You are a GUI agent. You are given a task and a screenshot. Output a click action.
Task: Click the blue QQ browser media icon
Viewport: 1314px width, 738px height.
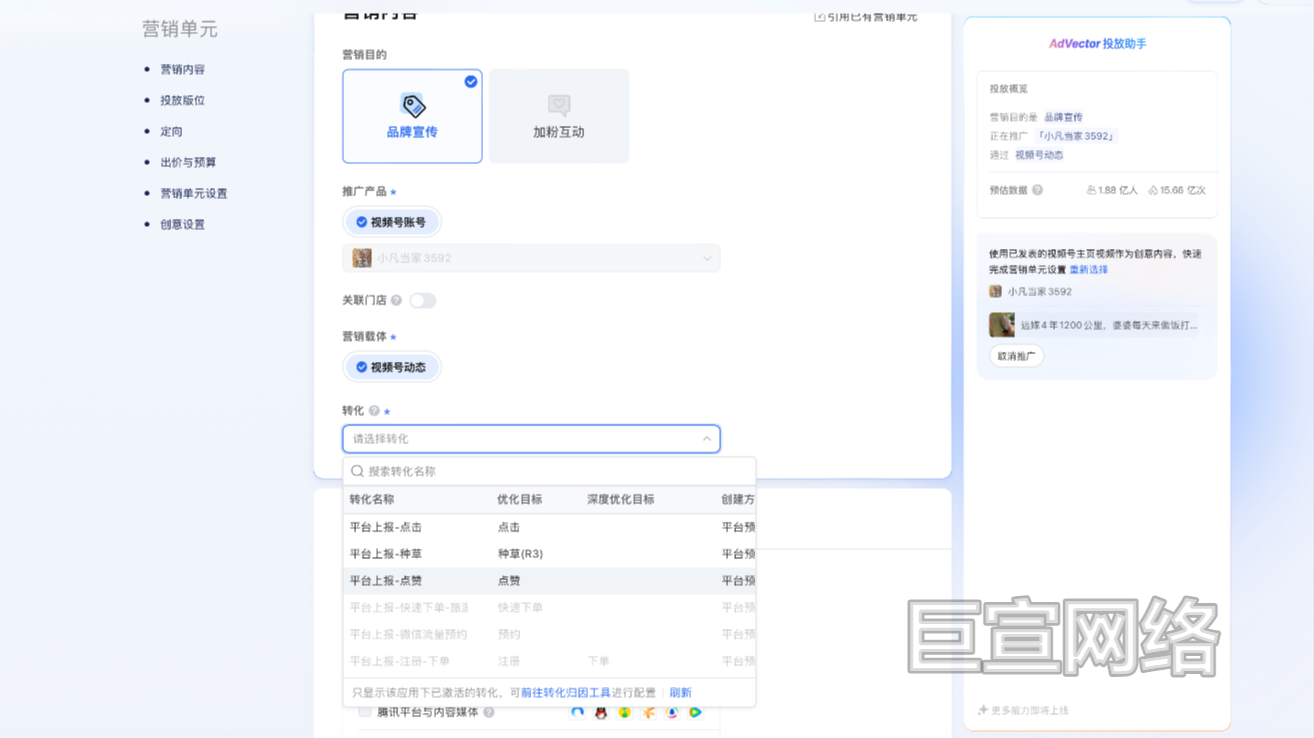(x=577, y=712)
